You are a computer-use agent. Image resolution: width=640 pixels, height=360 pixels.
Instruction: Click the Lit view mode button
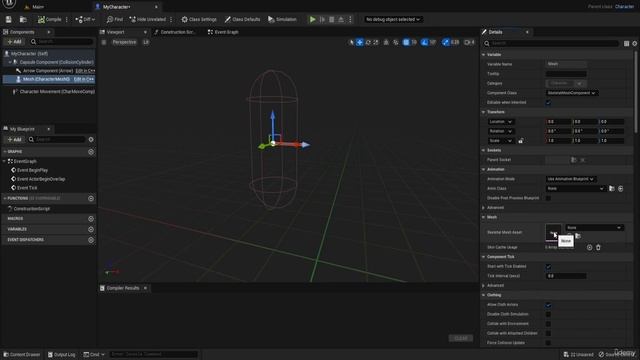pos(146,42)
